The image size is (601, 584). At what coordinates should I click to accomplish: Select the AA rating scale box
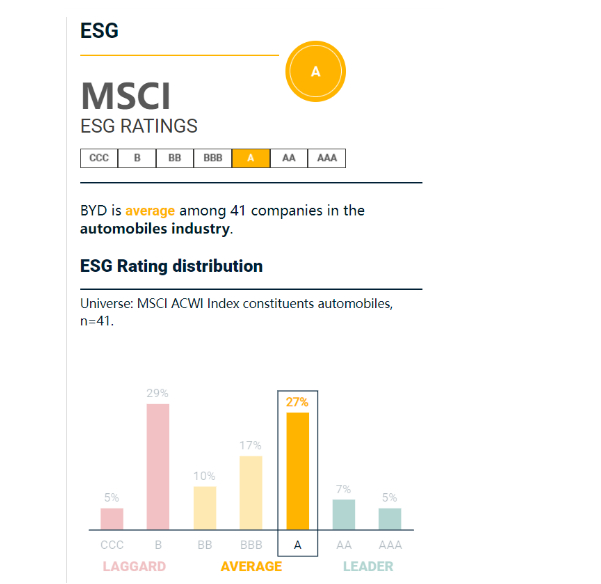(x=288, y=158)
